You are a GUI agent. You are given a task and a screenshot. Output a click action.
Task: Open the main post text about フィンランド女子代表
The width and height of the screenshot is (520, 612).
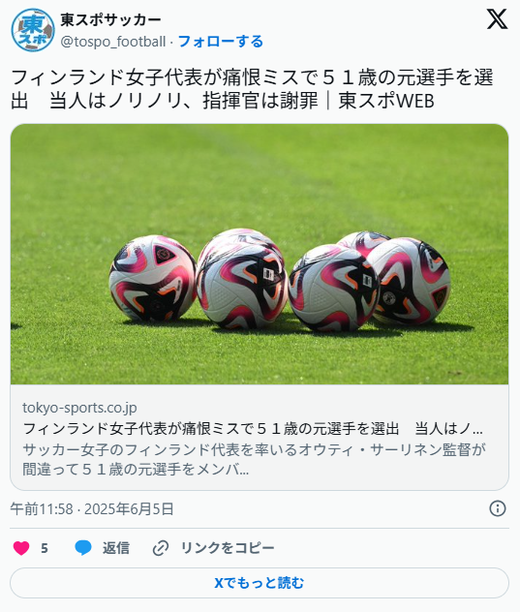[252, 89]
